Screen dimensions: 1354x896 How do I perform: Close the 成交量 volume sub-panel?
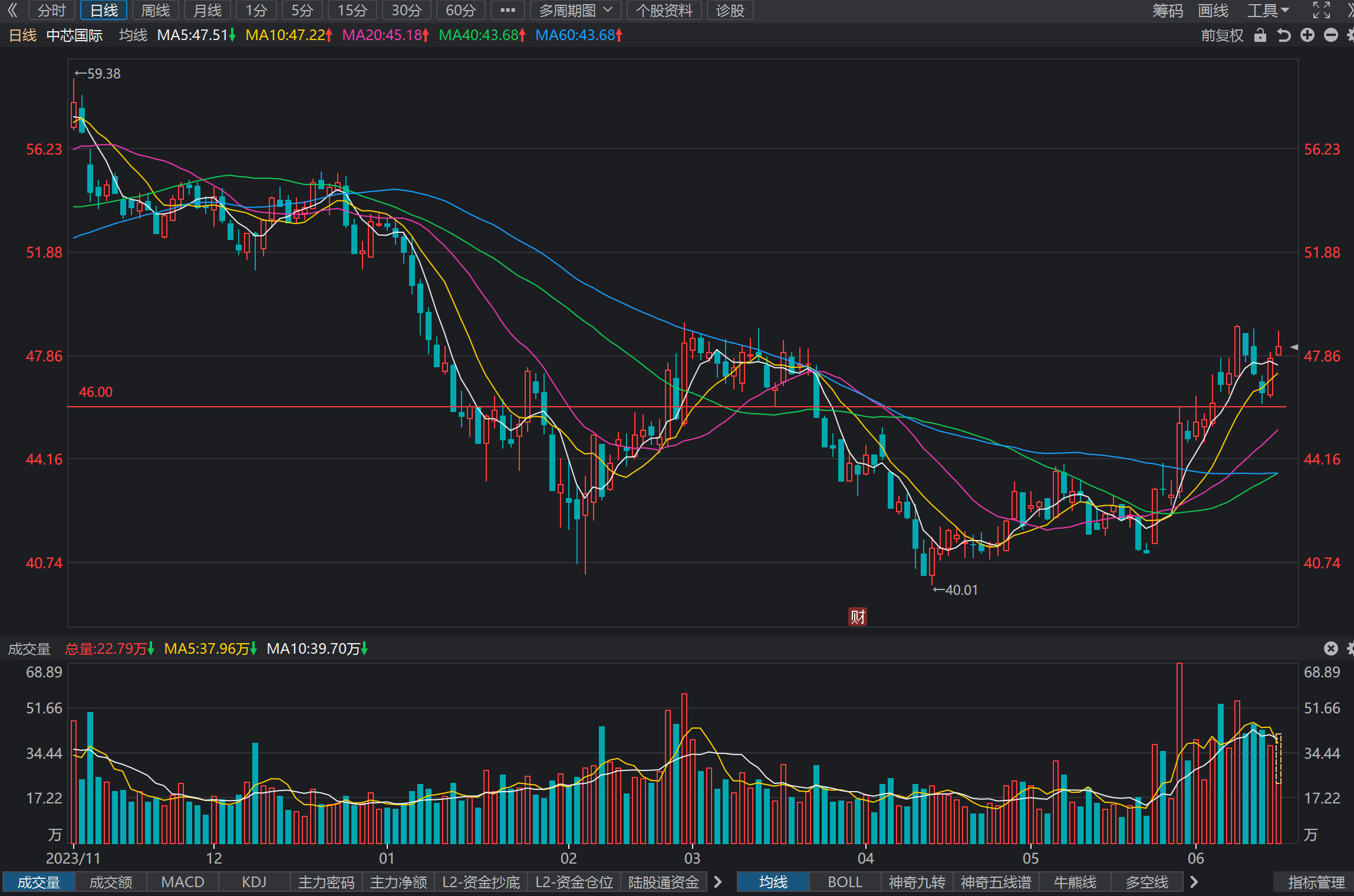[1331, 648]
